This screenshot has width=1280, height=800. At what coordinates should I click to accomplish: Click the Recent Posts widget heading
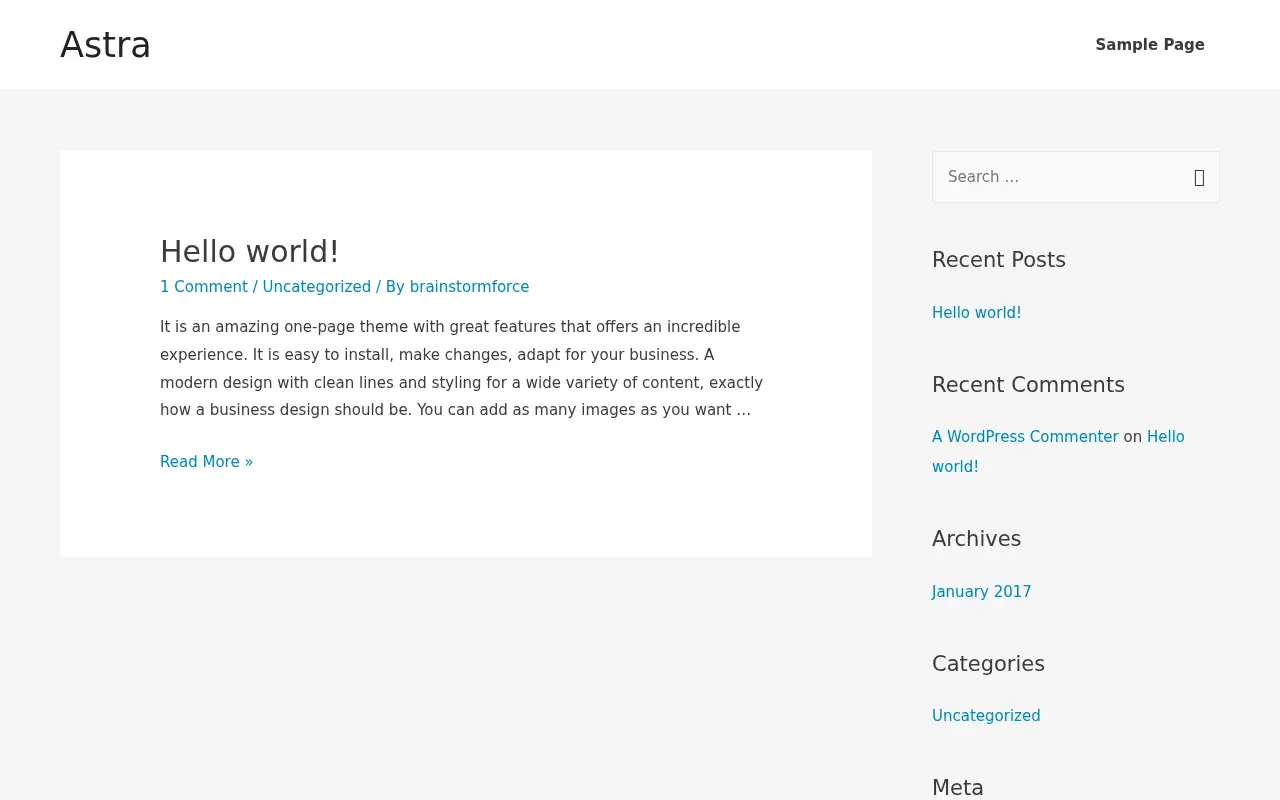999,260
